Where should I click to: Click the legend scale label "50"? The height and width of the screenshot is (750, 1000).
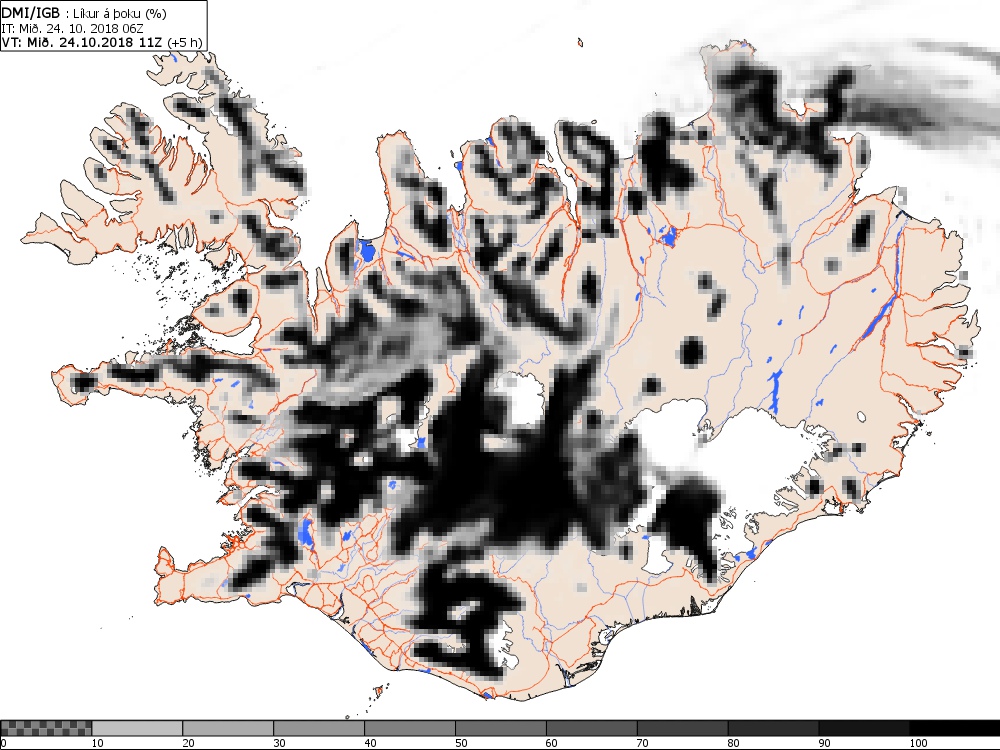coord(461,743)
